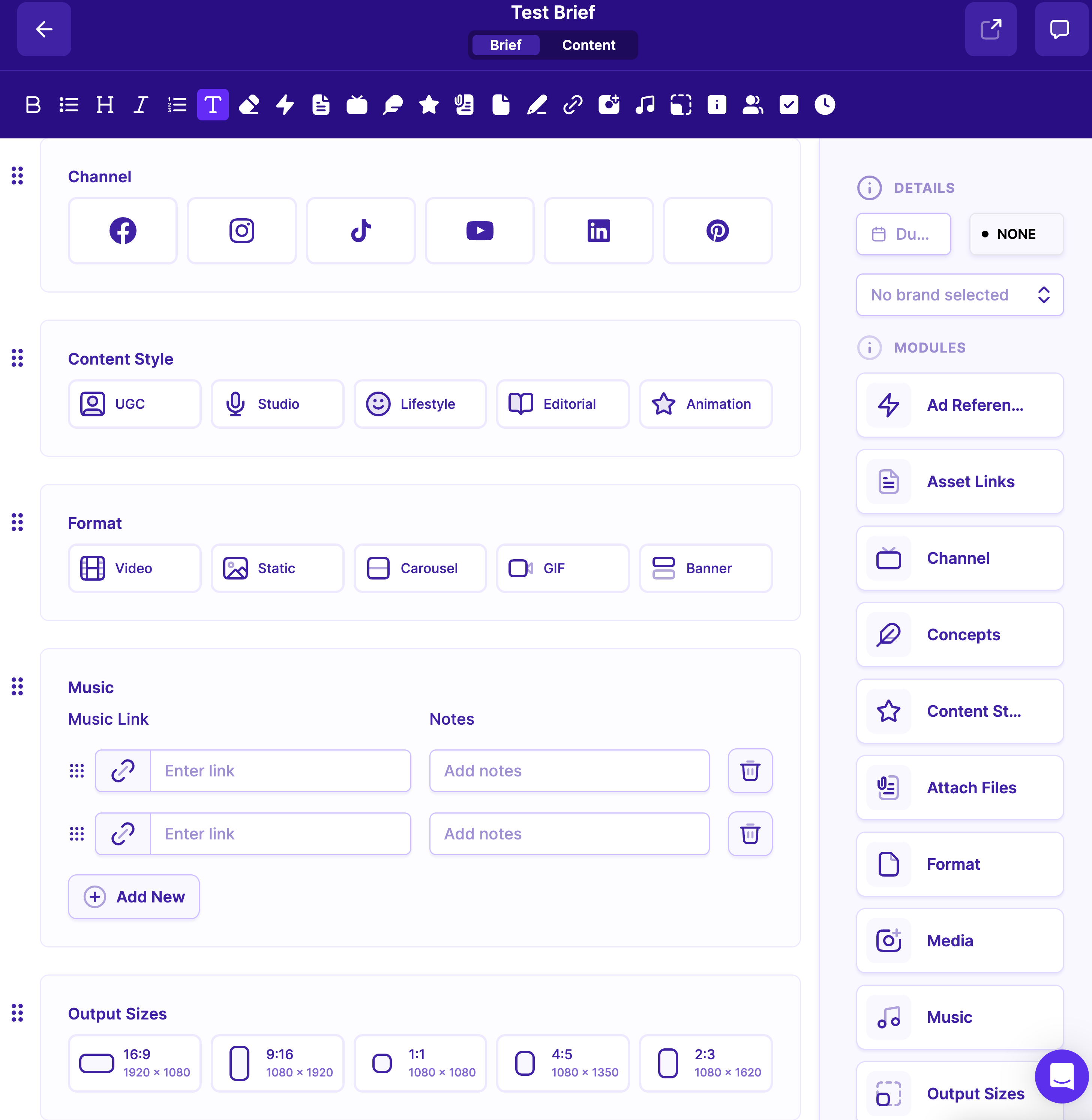Screen dimensions: 1092x1120
Task: Choose Animation content style
Action: tap(705, 404)
